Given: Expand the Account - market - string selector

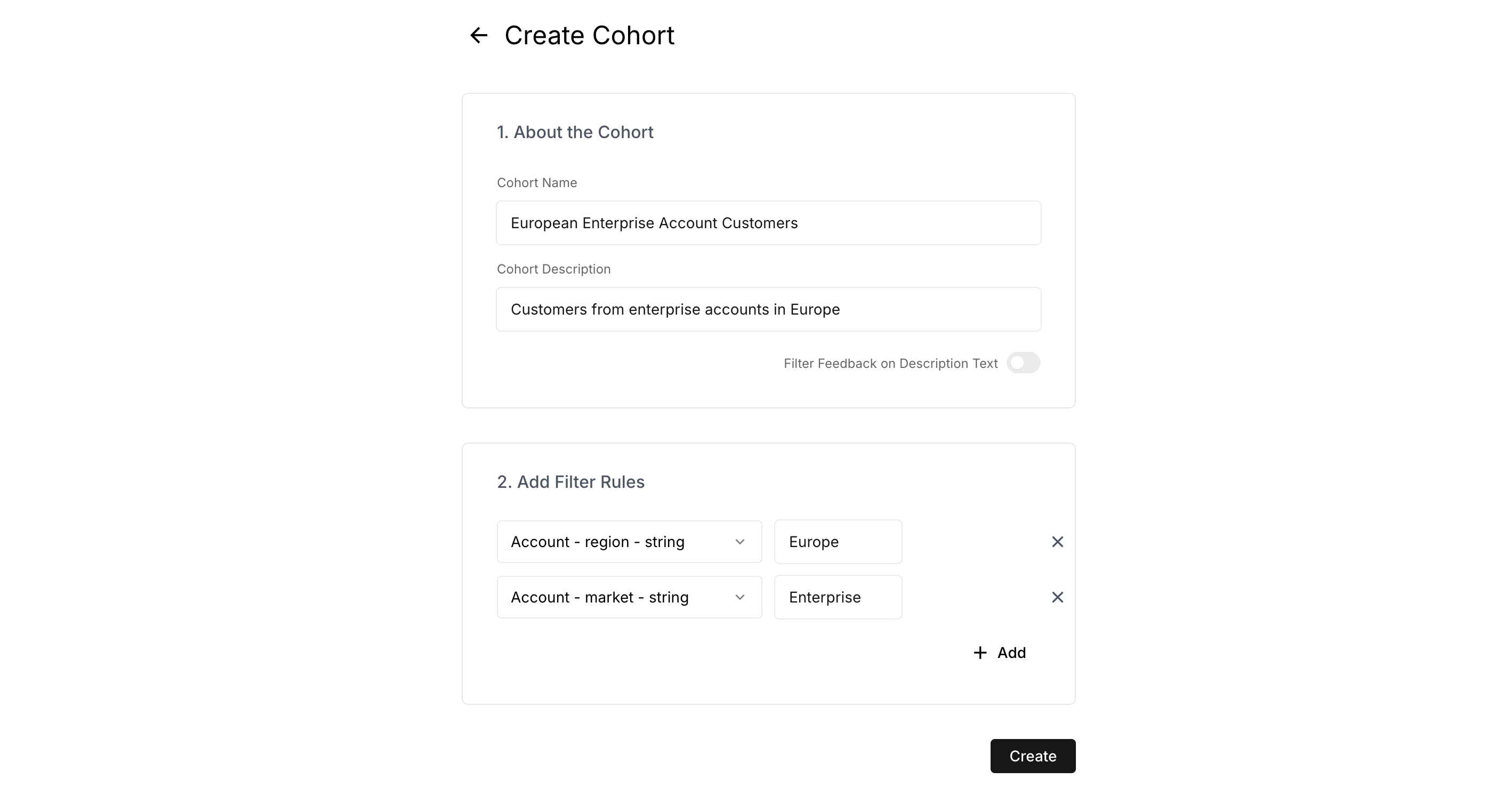Looking at the screenshot, I should 616,598.
